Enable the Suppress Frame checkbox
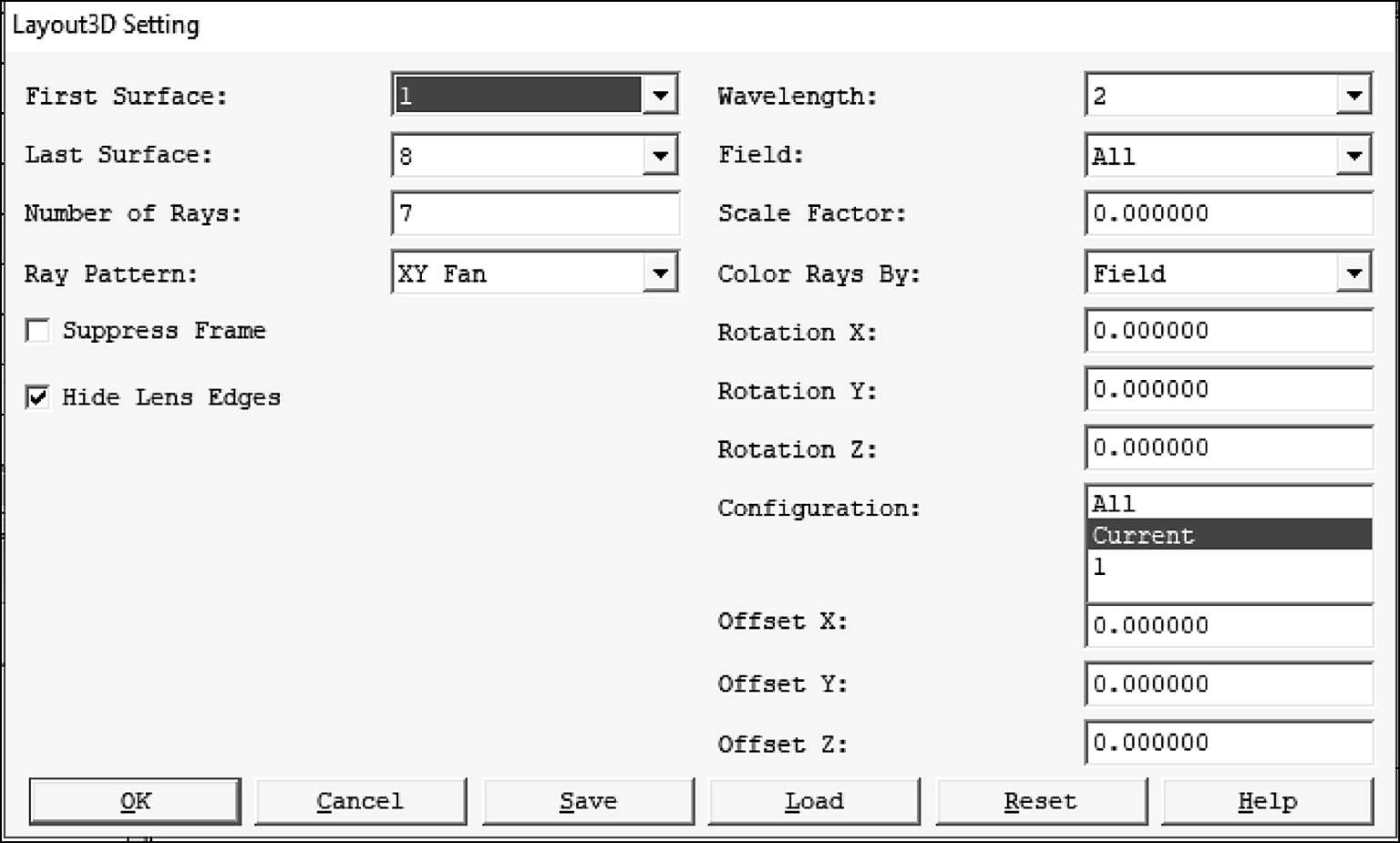The width and height of the screenshot is (1400, 843). 38,331
